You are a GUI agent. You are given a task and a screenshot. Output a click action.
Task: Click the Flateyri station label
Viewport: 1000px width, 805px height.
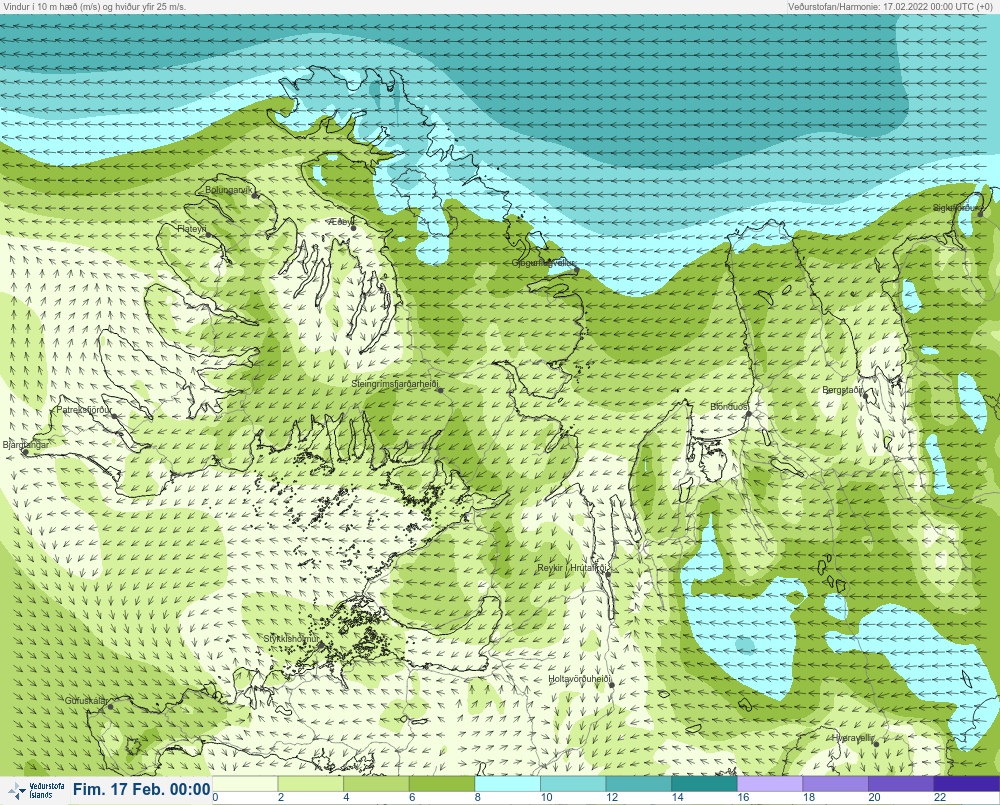pos(192,228)
